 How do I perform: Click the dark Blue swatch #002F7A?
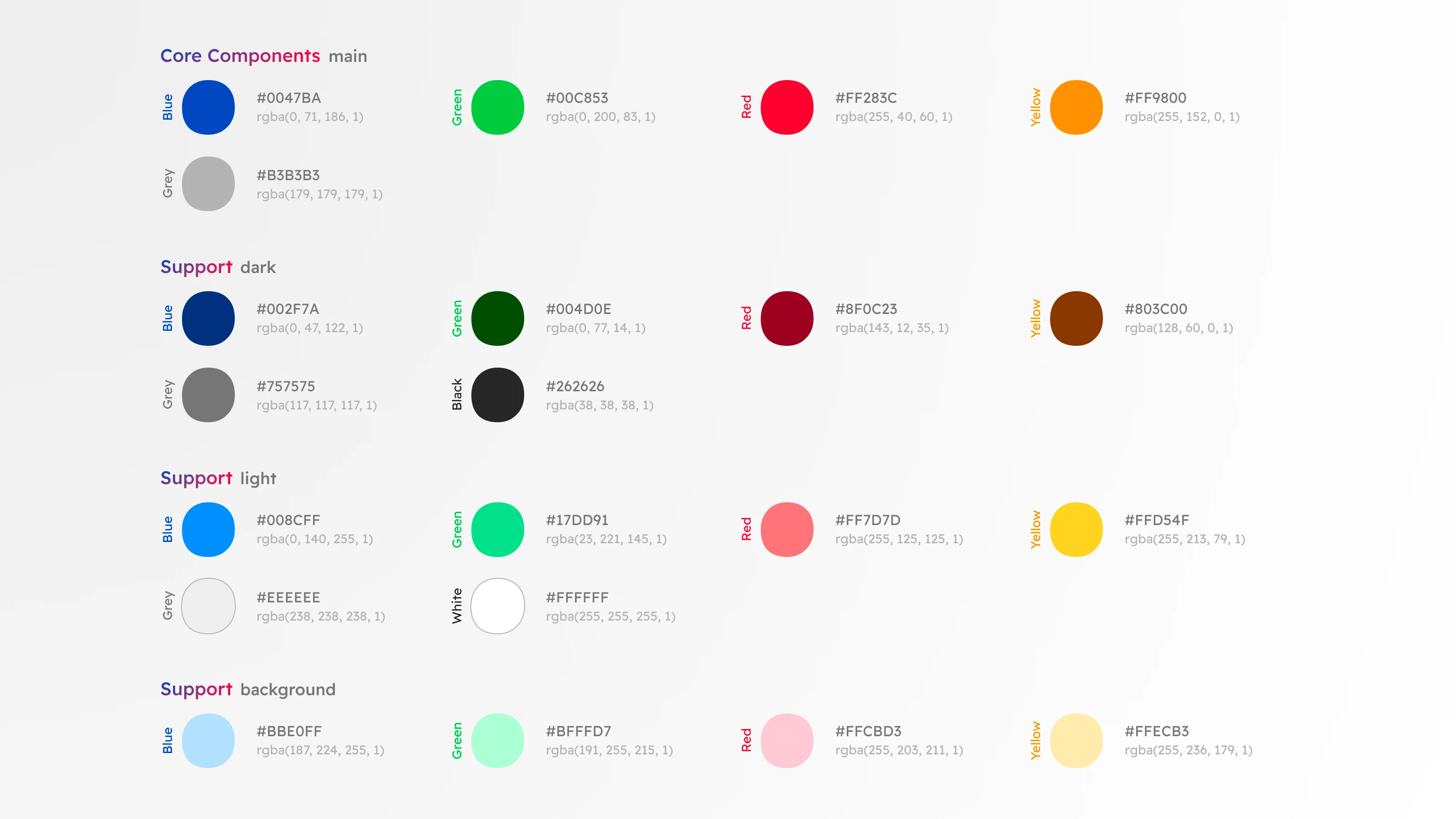[x=208, y=318]
